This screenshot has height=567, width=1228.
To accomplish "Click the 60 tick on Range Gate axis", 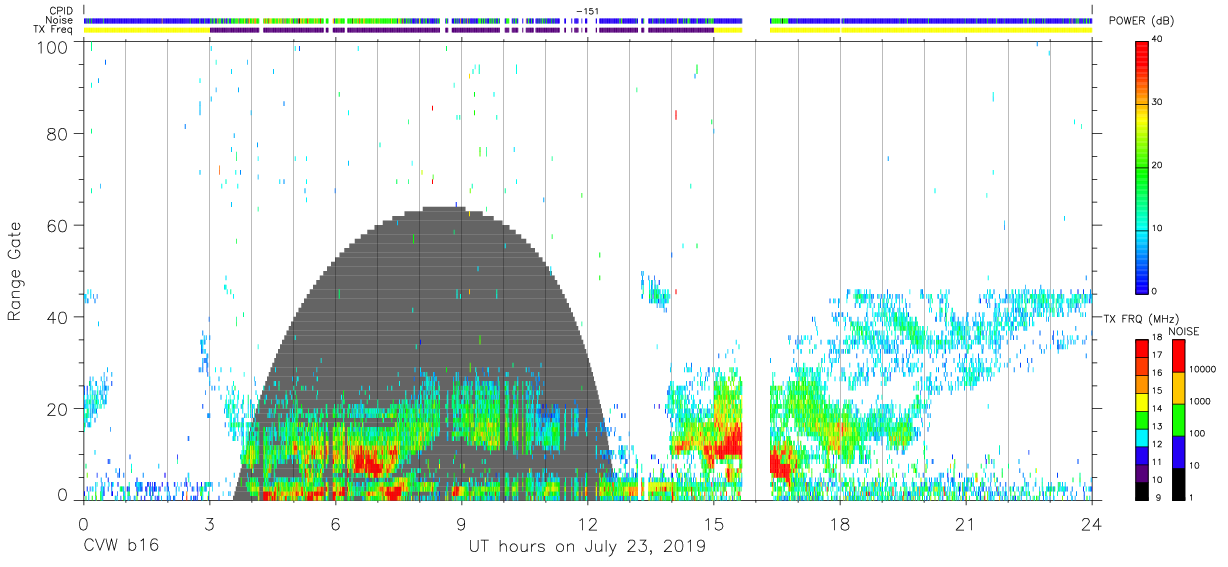I will [58, 225].
